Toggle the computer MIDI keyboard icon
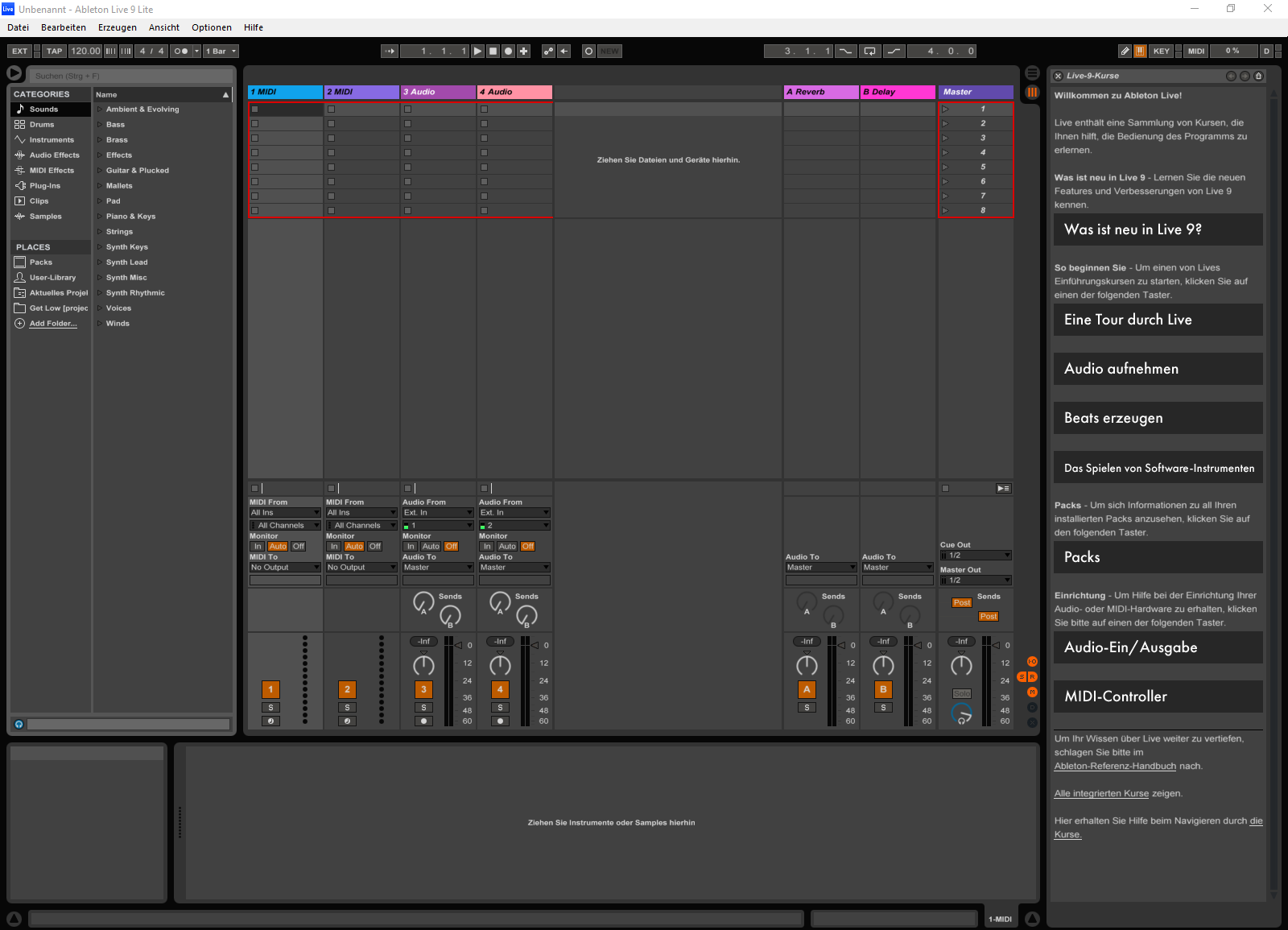 point(1140,51)
